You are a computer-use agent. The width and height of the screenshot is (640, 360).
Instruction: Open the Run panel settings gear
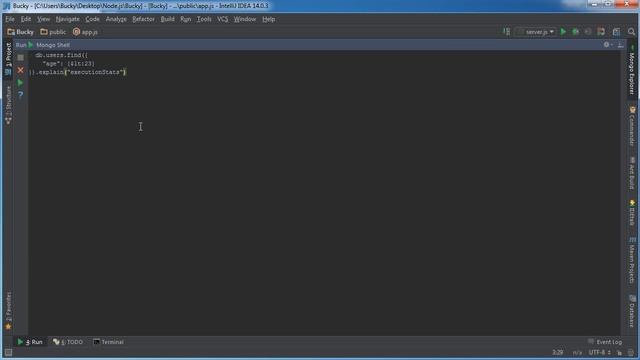tap(607, 44)
